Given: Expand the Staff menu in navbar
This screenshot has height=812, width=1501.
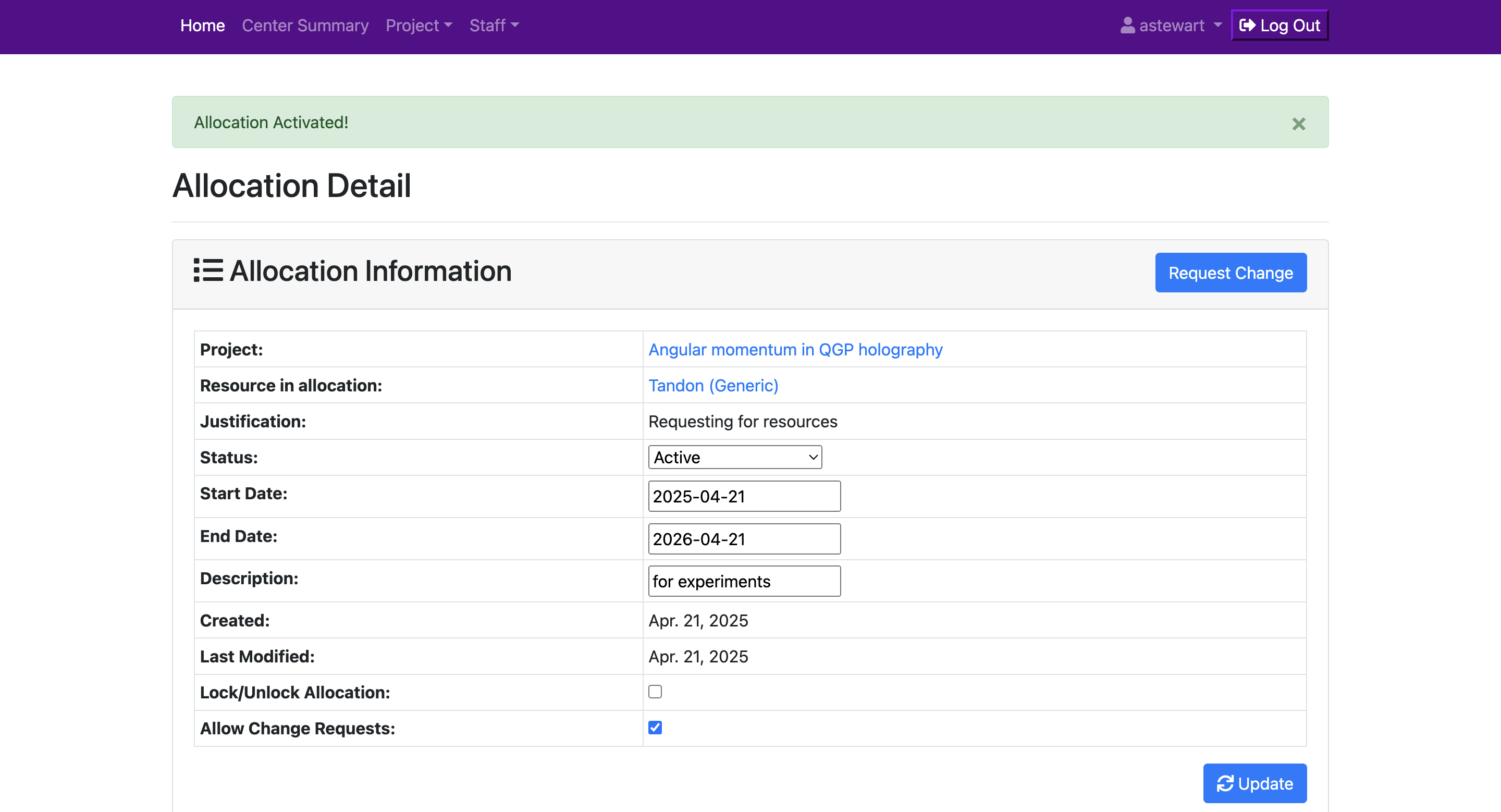Looking at the screenshot, I should pos(494,25).
